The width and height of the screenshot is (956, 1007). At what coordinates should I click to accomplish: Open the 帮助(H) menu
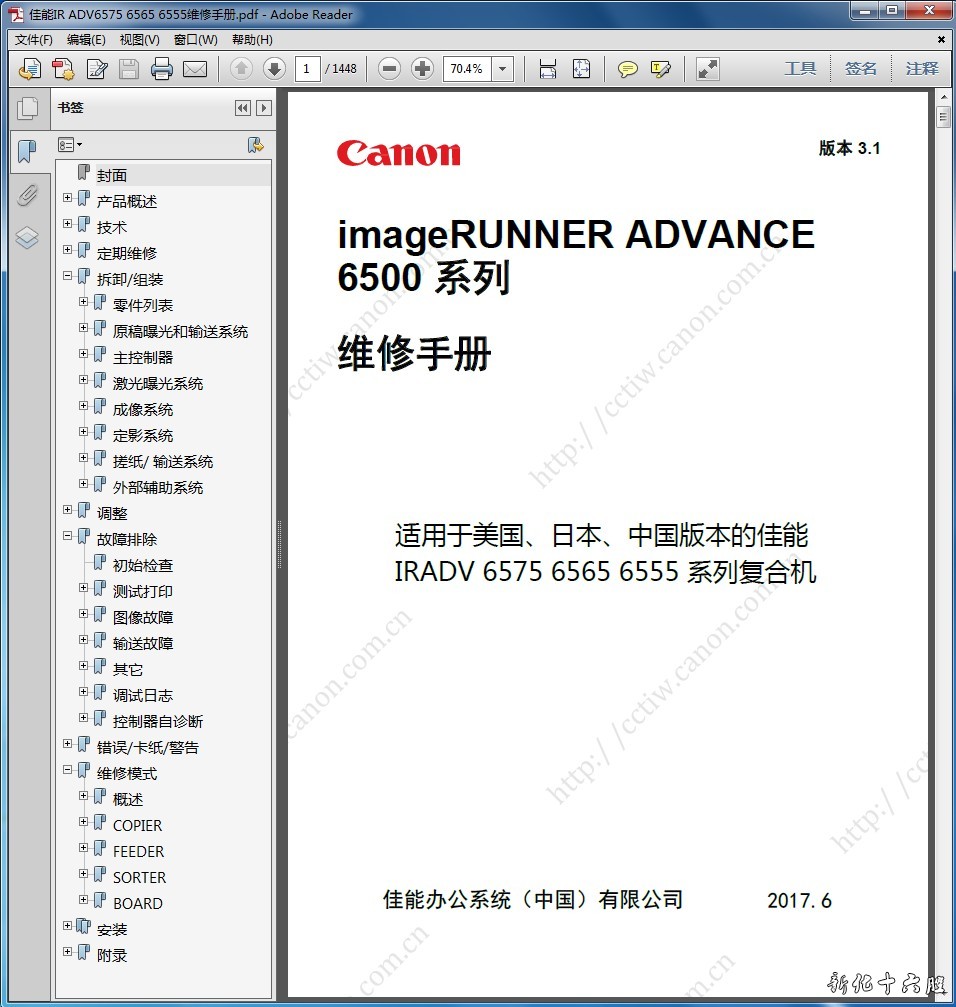(x=252, y=40)
